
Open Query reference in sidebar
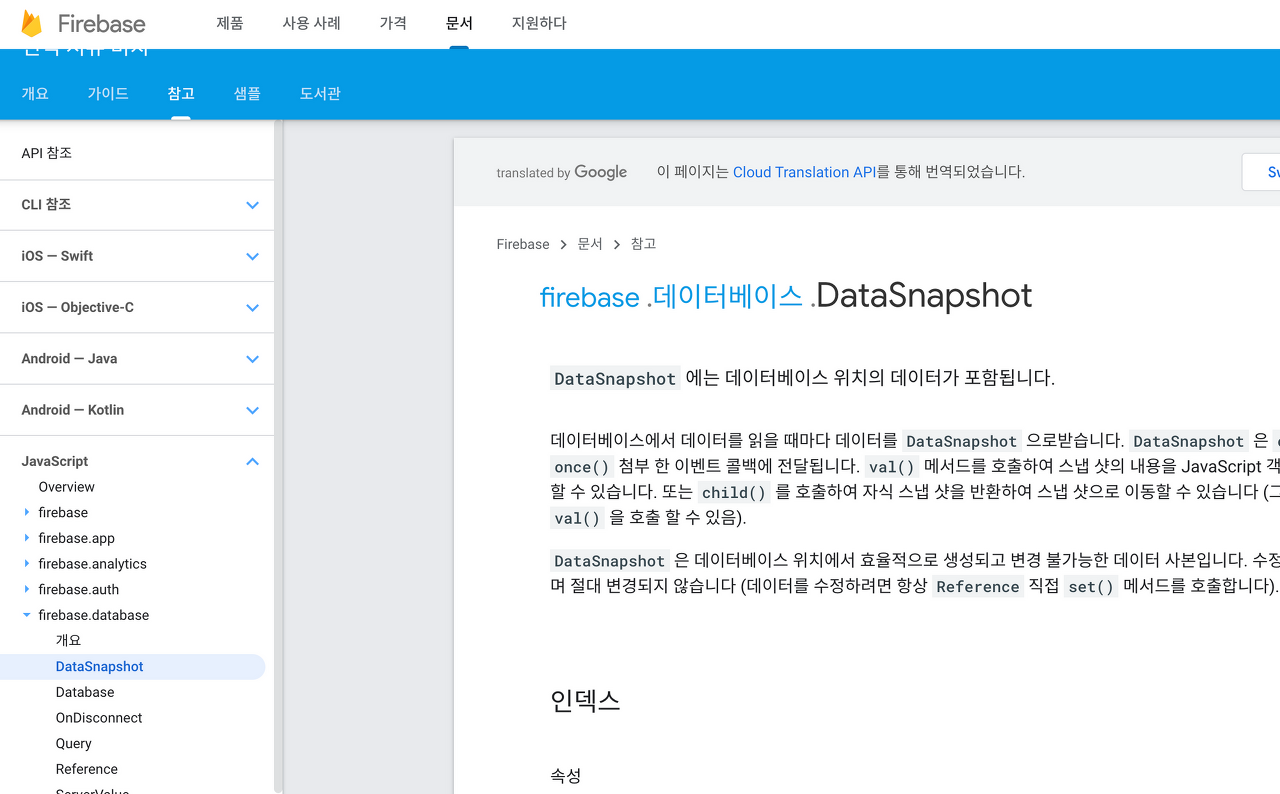point(74,744)
